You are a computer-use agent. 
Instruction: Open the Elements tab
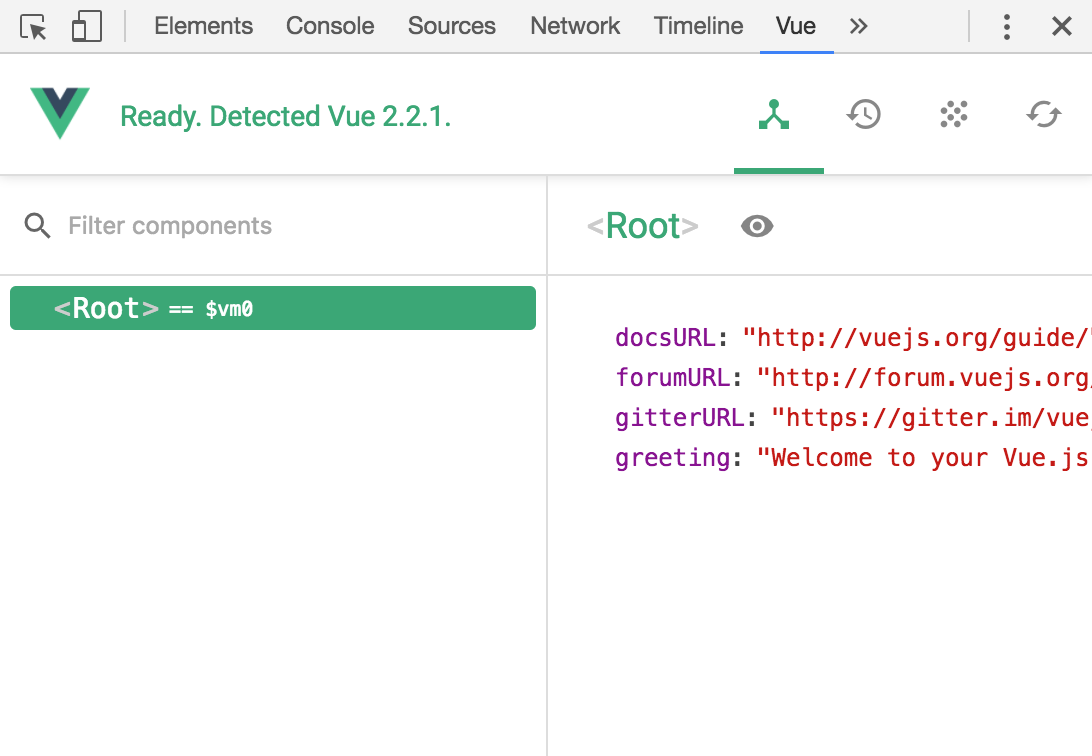pyautogui.click(x=203, y=26)
